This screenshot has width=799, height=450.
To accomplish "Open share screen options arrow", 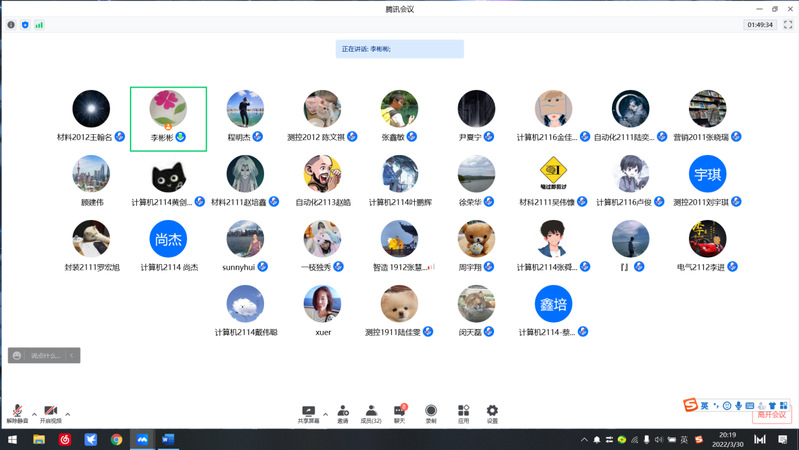I will point(325,413).
